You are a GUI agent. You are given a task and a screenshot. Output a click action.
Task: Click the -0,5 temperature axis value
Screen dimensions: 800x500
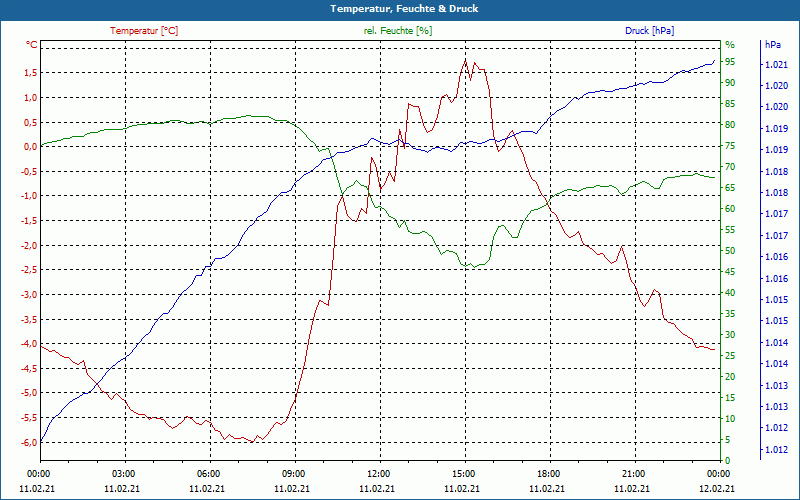tap(29, 171)
